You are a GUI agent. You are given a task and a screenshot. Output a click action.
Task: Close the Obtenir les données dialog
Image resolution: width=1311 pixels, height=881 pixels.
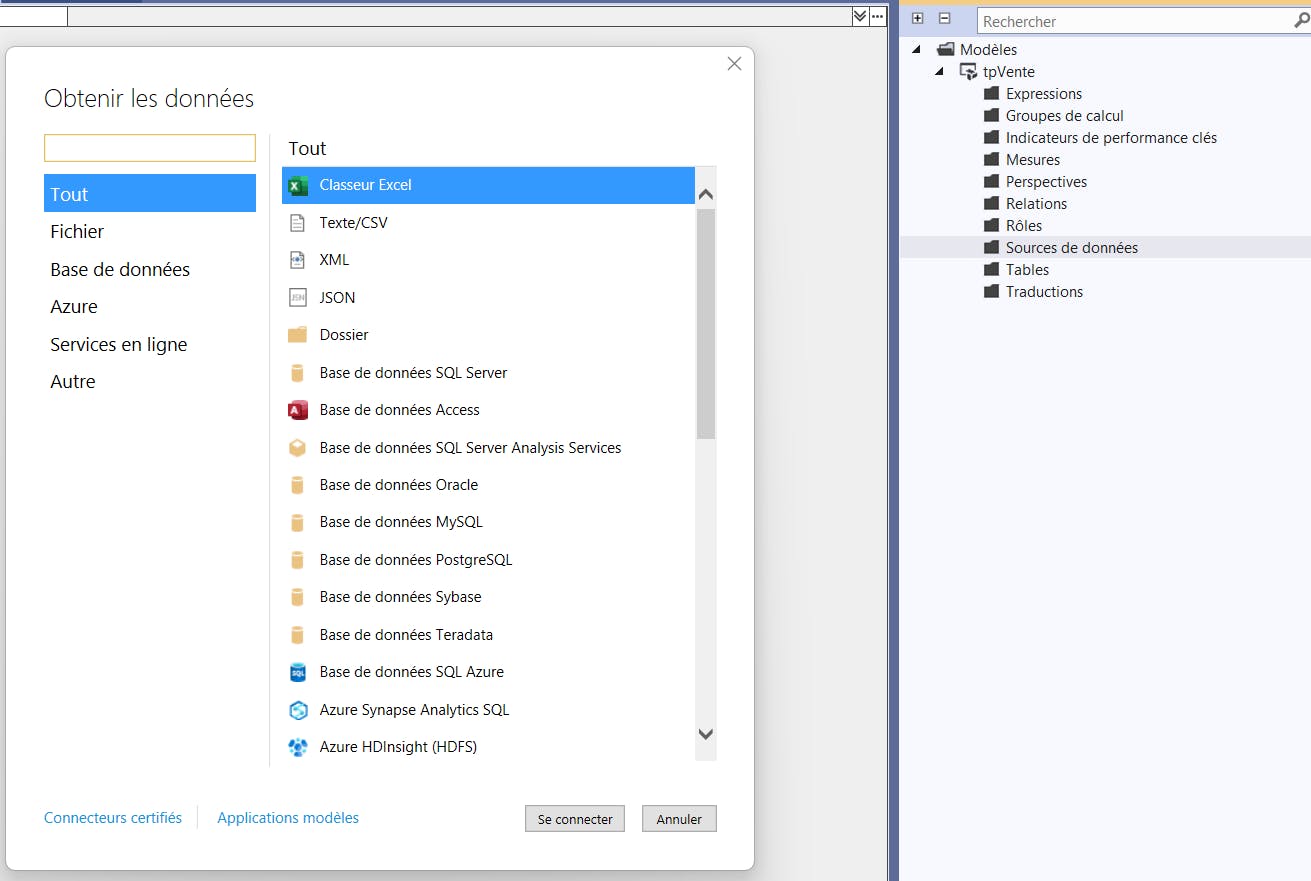tap(734, 64)
